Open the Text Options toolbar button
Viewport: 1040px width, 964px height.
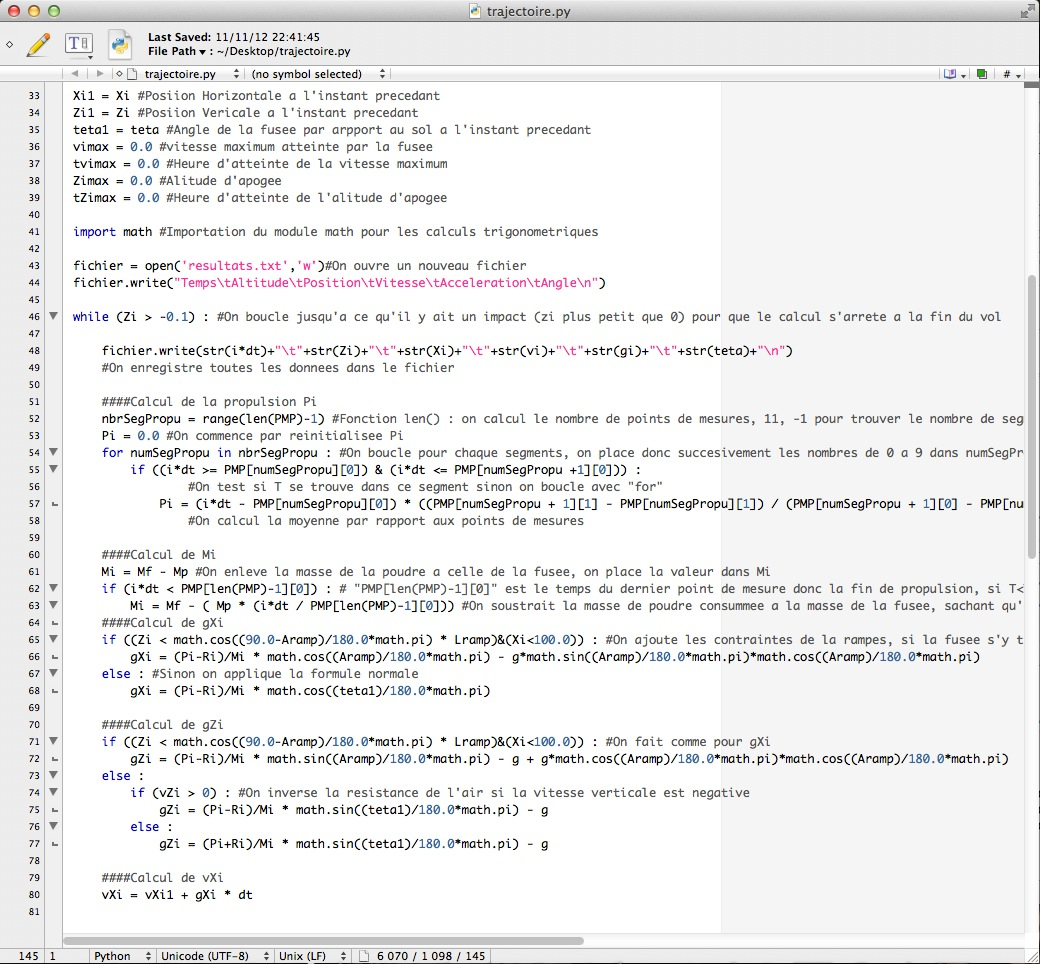point(79,44)
